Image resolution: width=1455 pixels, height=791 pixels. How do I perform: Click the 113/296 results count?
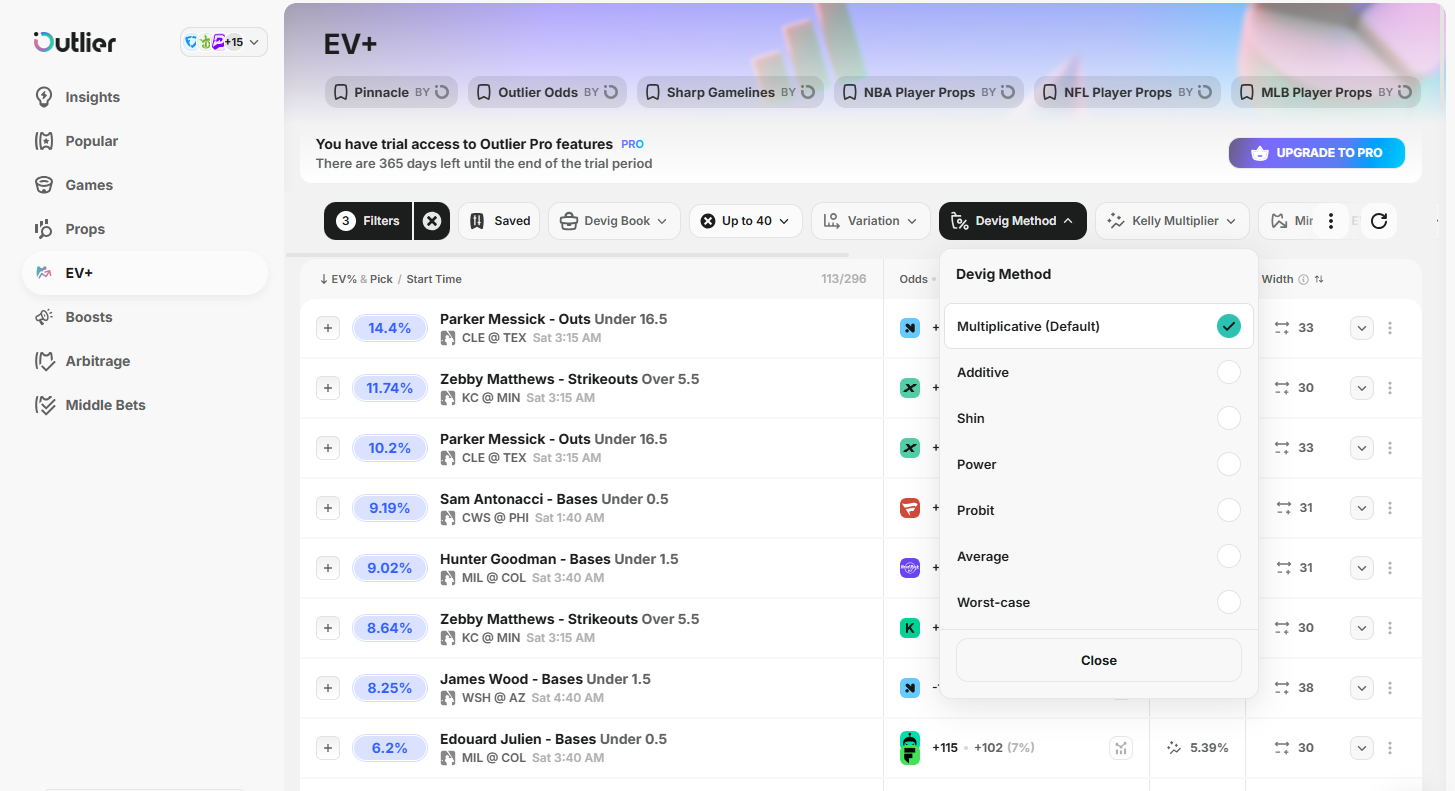coord(844,279)
